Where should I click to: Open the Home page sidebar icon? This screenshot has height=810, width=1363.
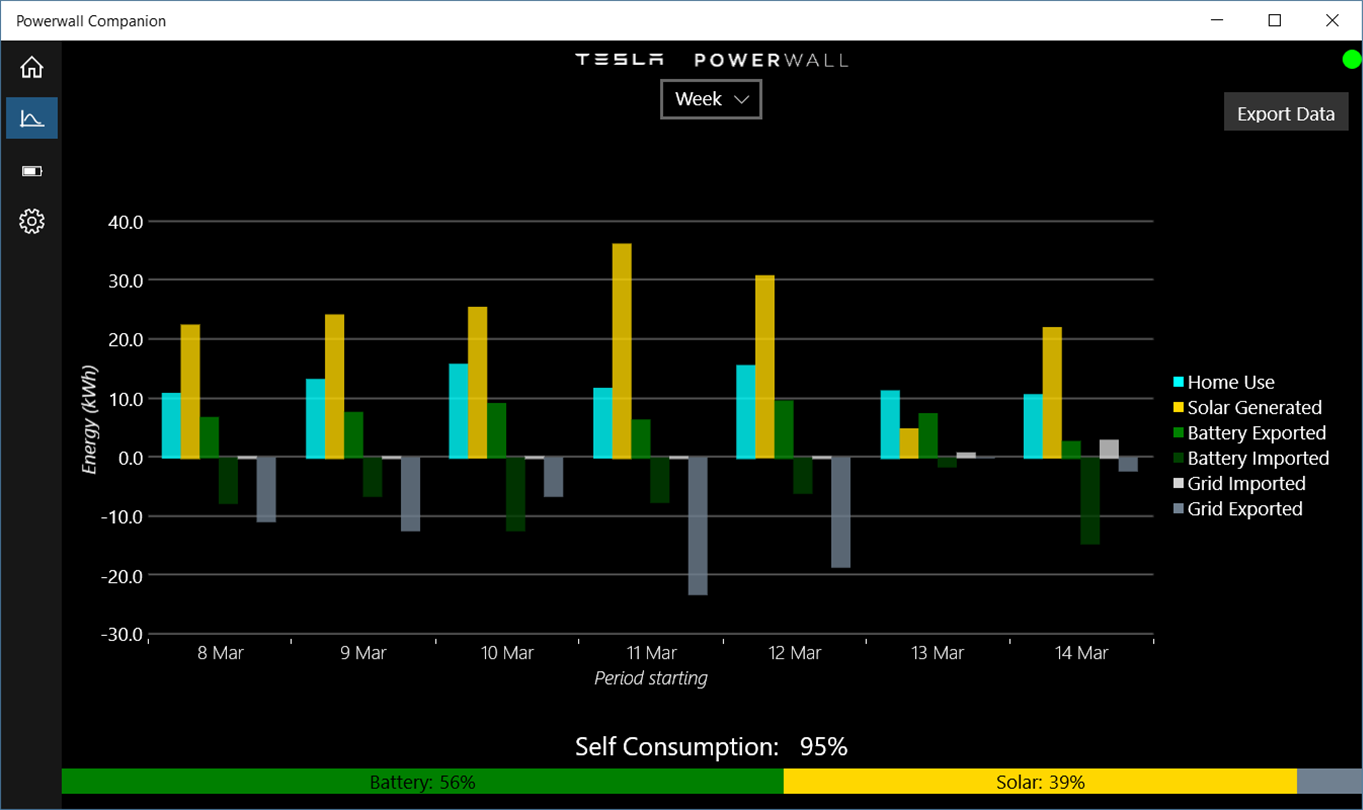click(x=32, y=67)
